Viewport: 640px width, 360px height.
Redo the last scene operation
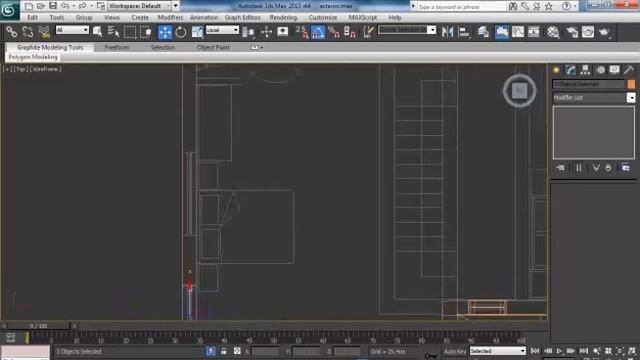coord(82,6)
